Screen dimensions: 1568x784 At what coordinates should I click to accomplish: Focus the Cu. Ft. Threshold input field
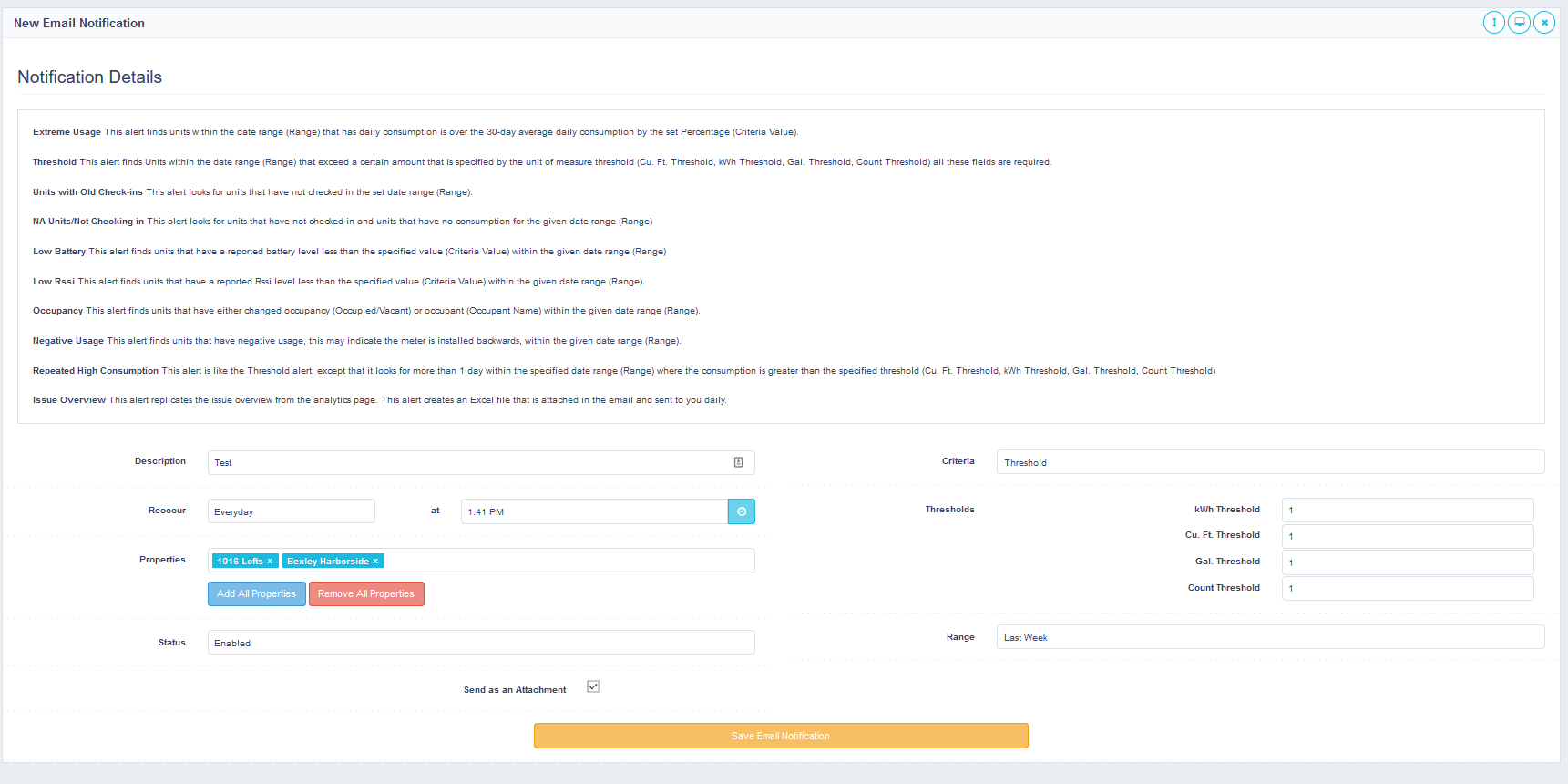[1407, 536]
